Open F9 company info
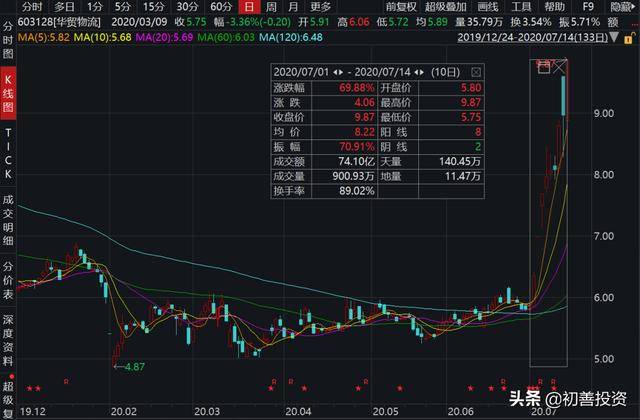 [x=588, y=7]
